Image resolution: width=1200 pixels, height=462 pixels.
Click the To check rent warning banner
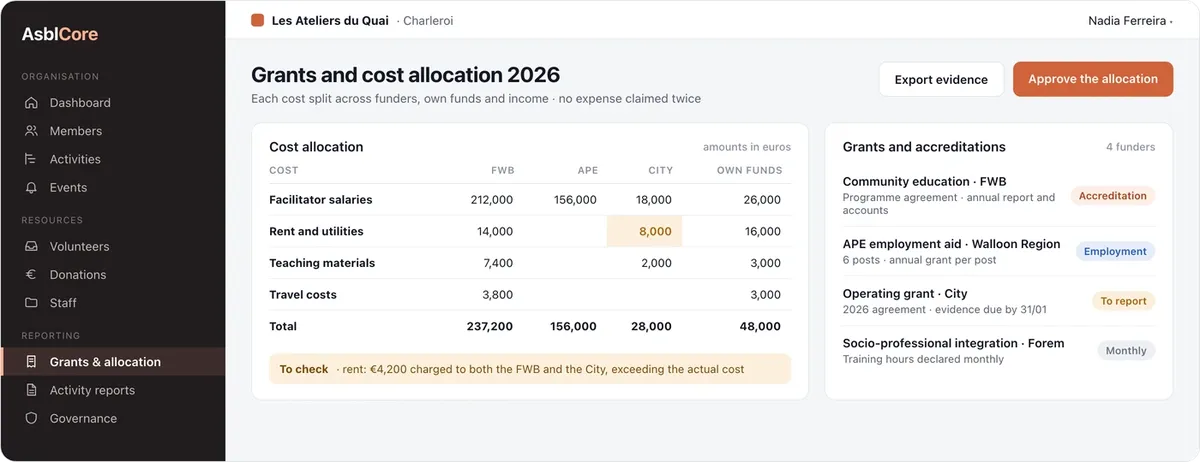point(530,369)
